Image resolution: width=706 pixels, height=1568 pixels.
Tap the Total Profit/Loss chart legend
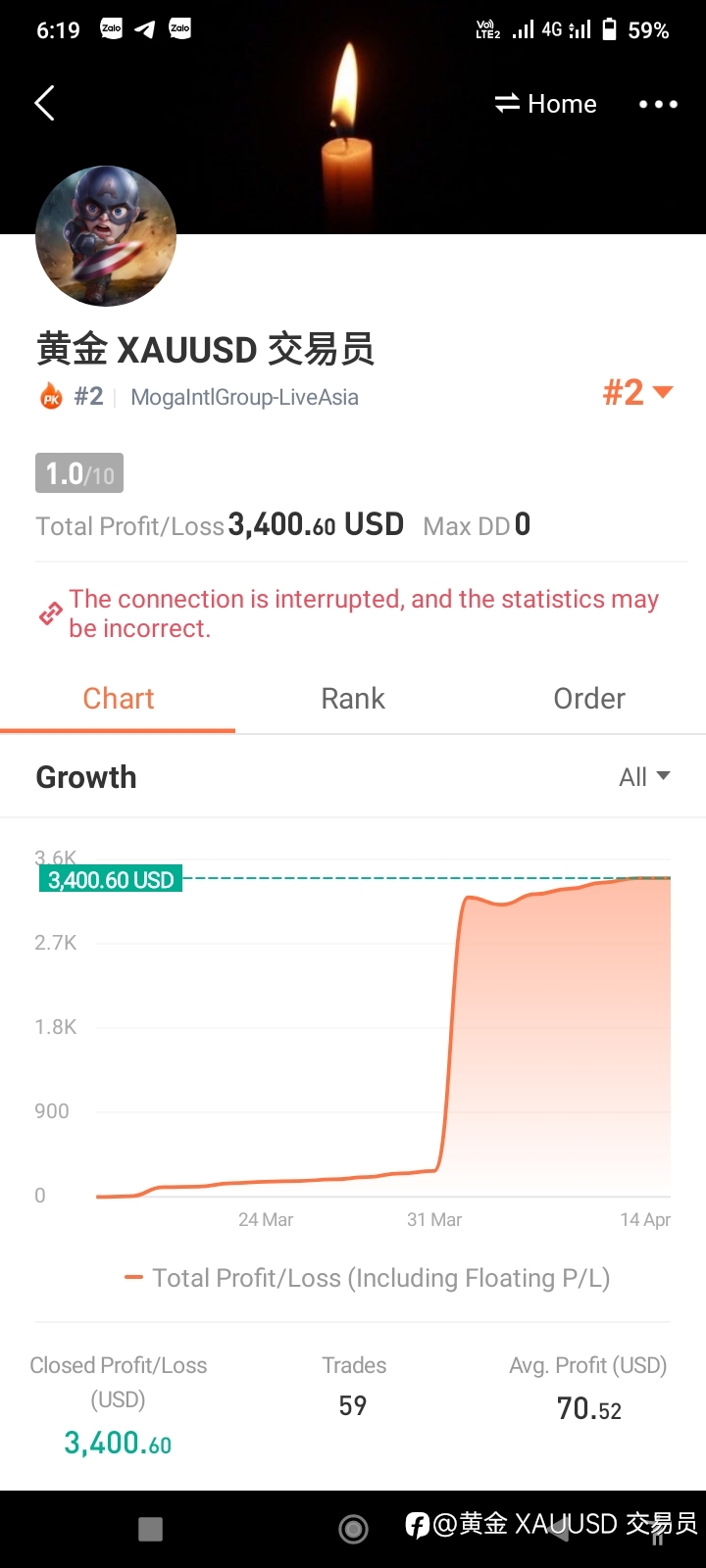click(368, 1278)
